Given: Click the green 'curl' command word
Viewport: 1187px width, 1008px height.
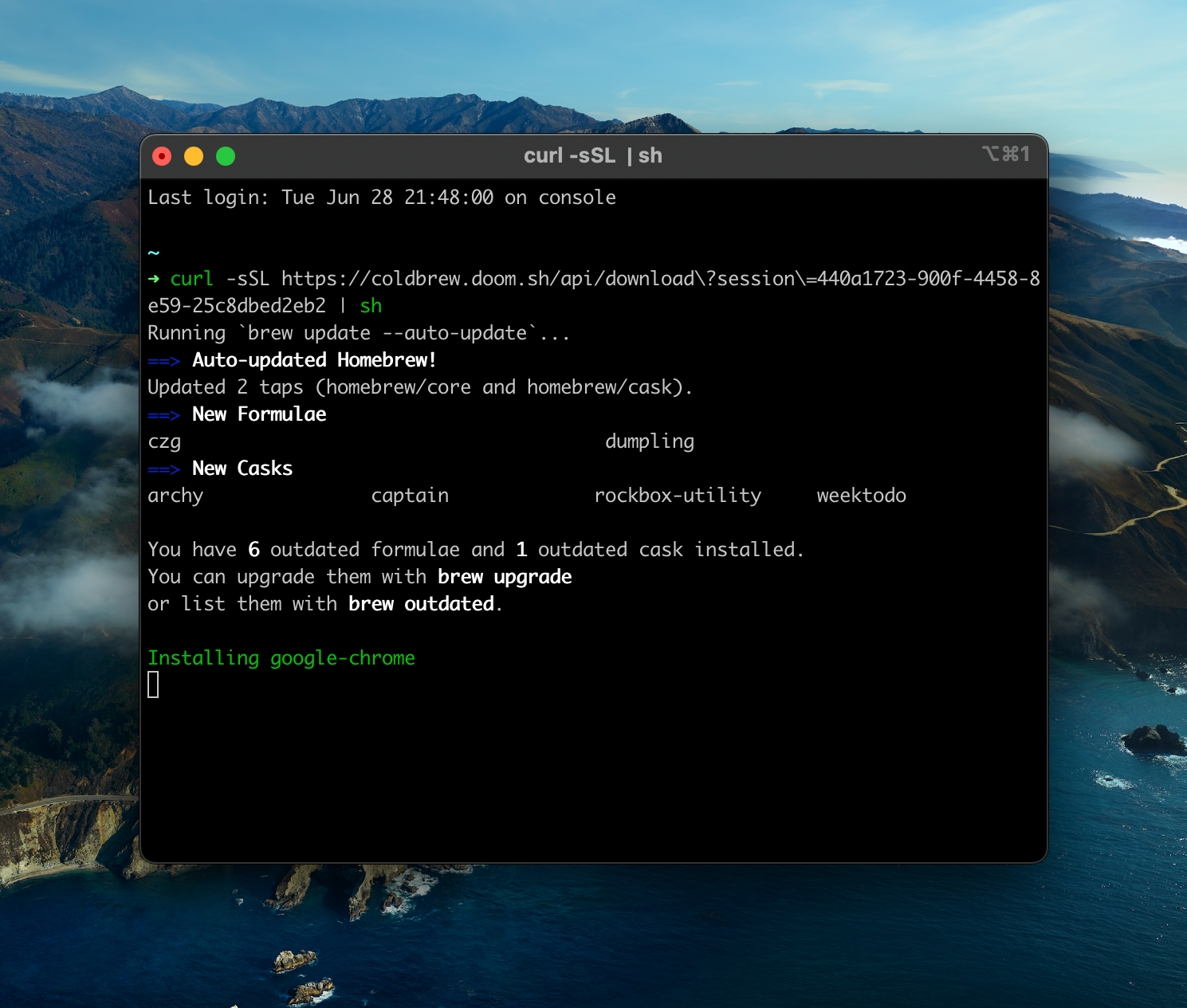Looking at the screenshot, I should (191, 279).
